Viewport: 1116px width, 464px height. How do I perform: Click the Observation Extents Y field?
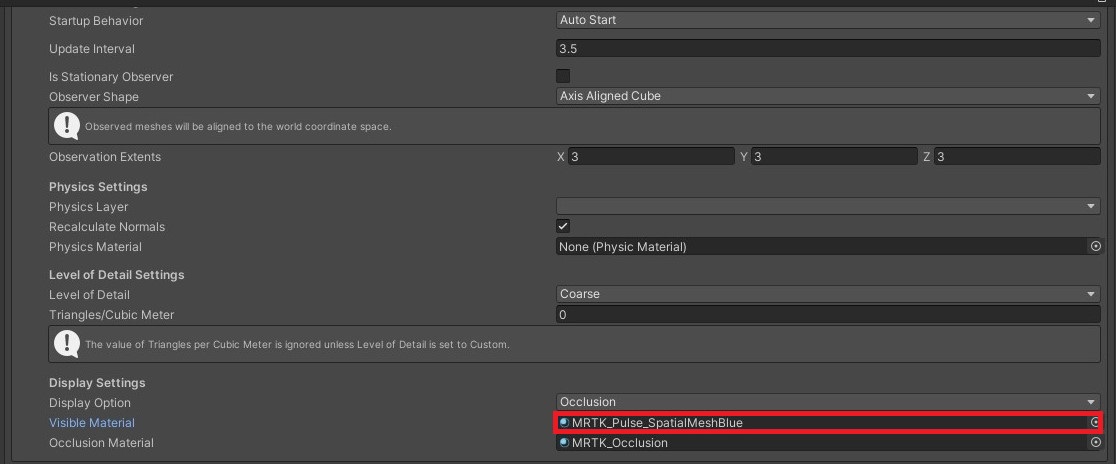[x=833, y=157]
